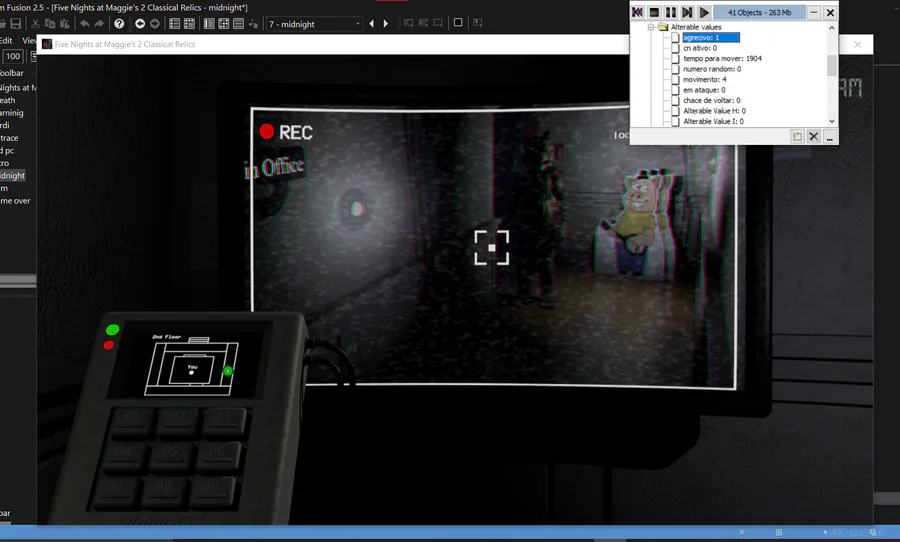Open the Data elements icon
900x542 pixels.
(238, 24)
